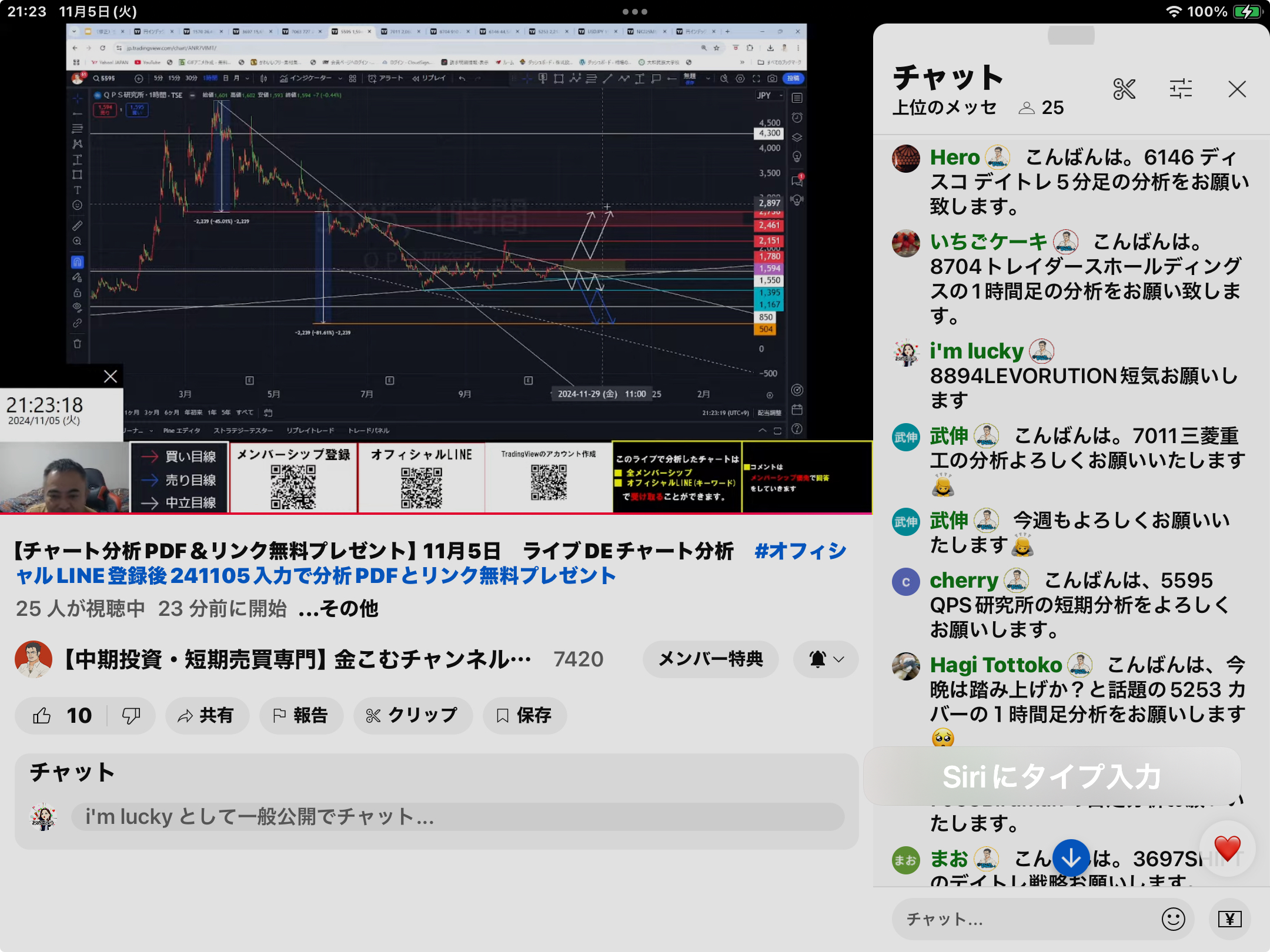Tap membership registration QR code
The image size is (1270, 952).
[x=293, y=487]
